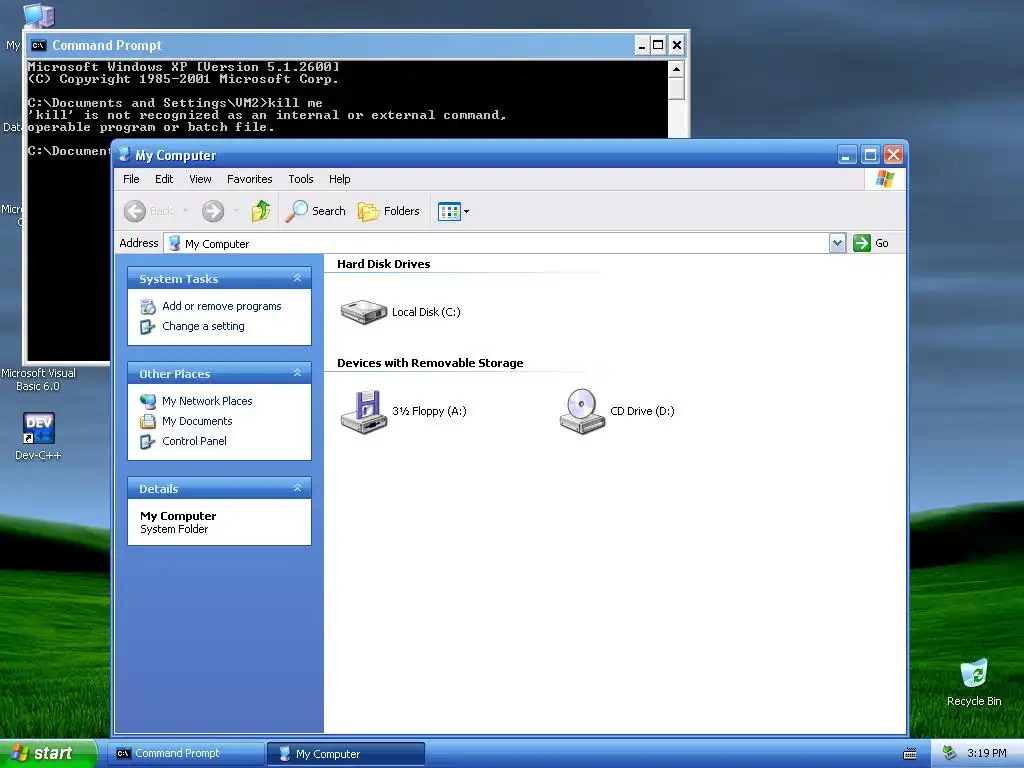Click the Forward arrow toolbar button

213,211
